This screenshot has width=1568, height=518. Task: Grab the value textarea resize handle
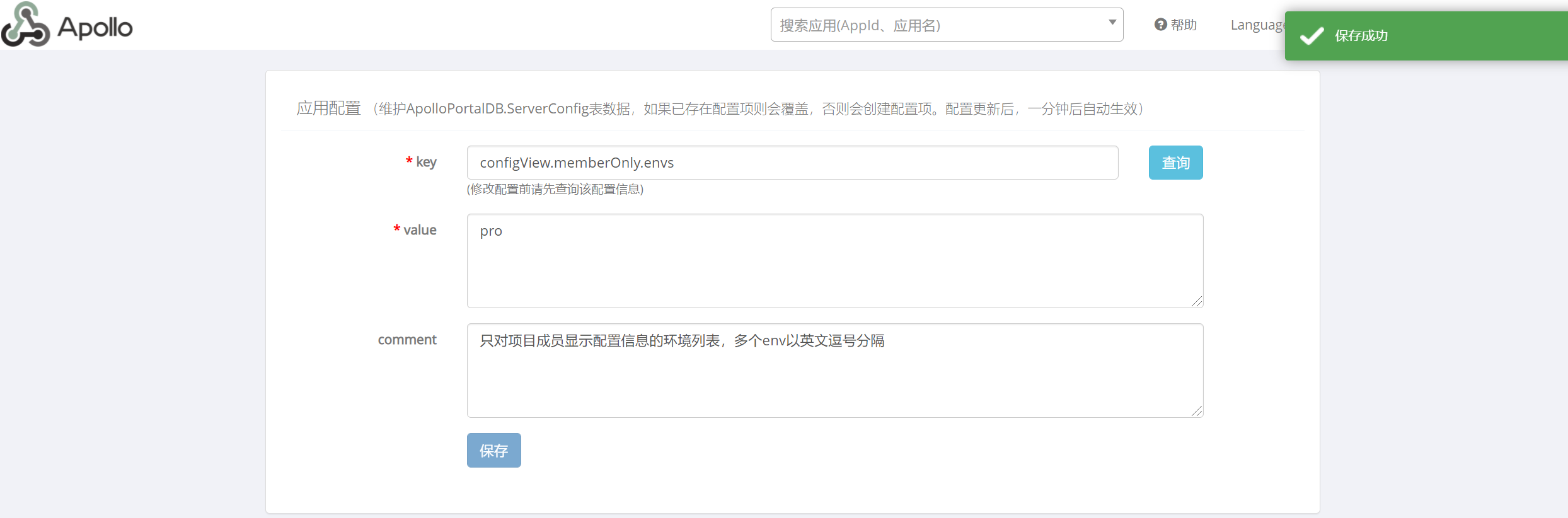(1197, 301)
